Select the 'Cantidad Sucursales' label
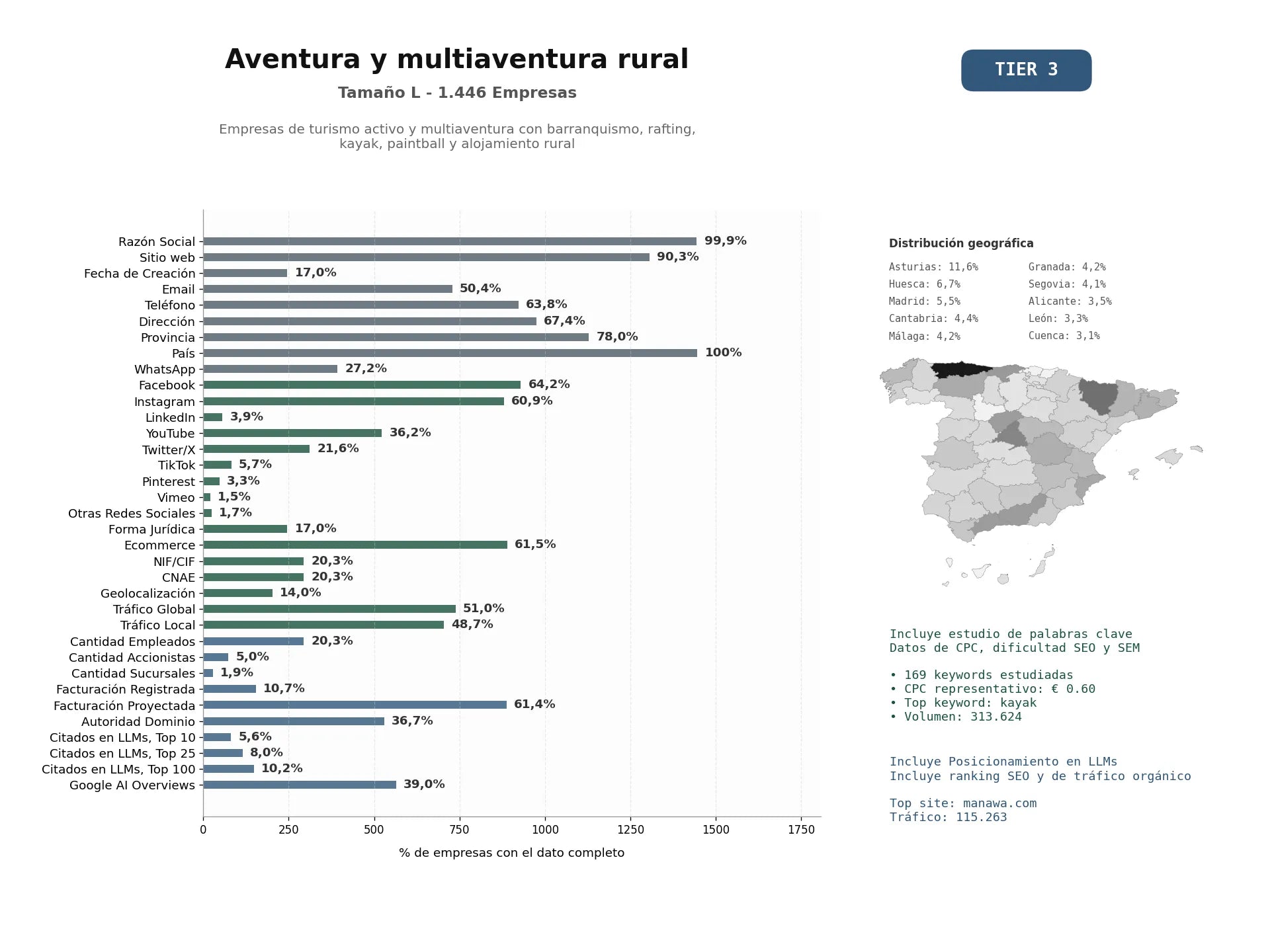Screen dimensions: 1270x952 134,674
